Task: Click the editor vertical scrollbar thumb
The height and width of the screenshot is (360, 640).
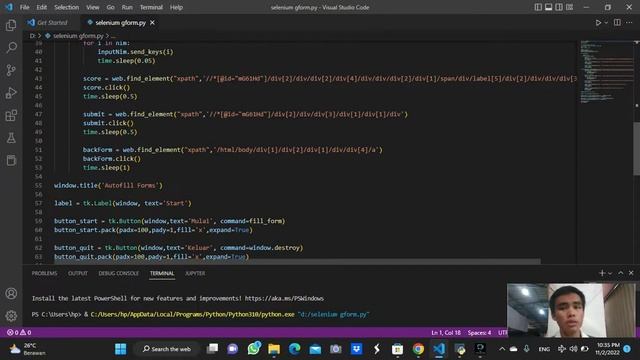Action: click(x=636, y=149)
